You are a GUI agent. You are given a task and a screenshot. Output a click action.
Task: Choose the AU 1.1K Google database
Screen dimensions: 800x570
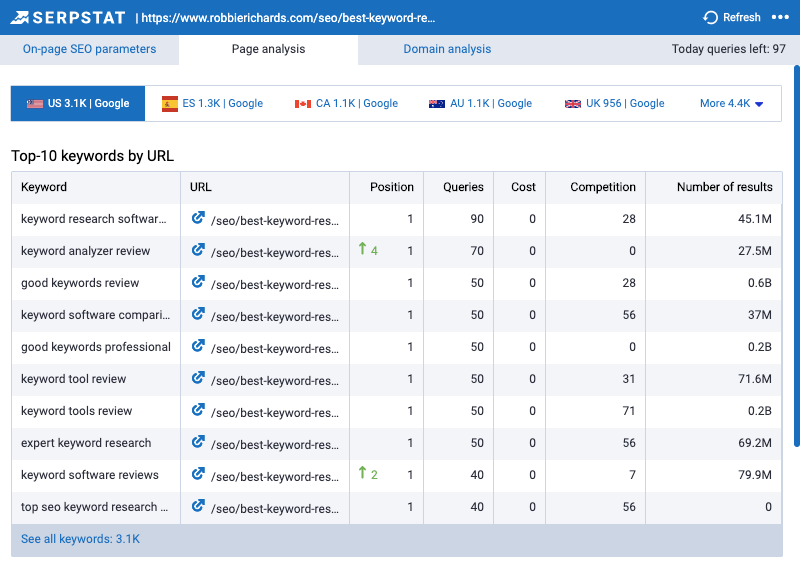(x=480, y=103)
